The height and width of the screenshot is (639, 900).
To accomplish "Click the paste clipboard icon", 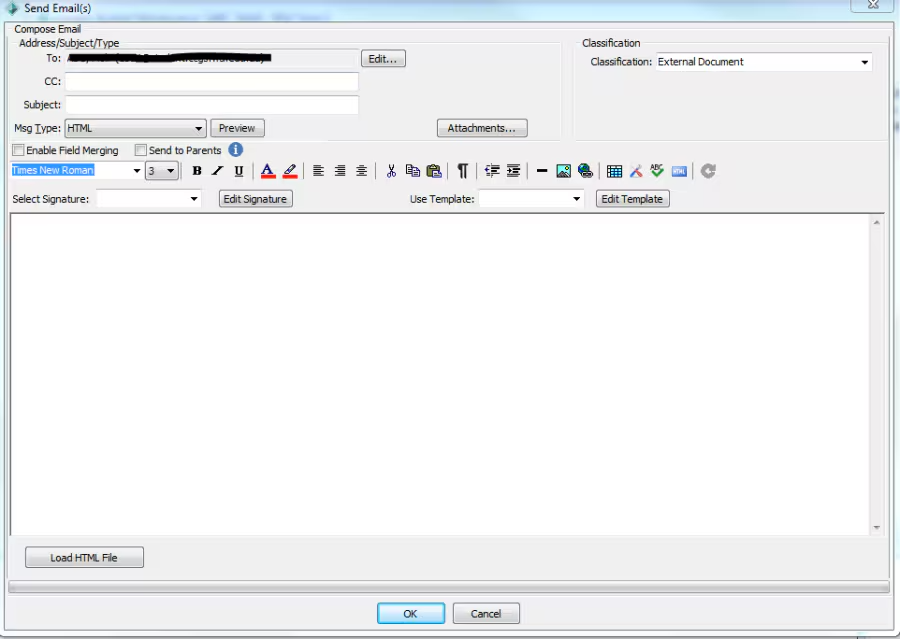I will pyautogui.click(x=435, y=171).
